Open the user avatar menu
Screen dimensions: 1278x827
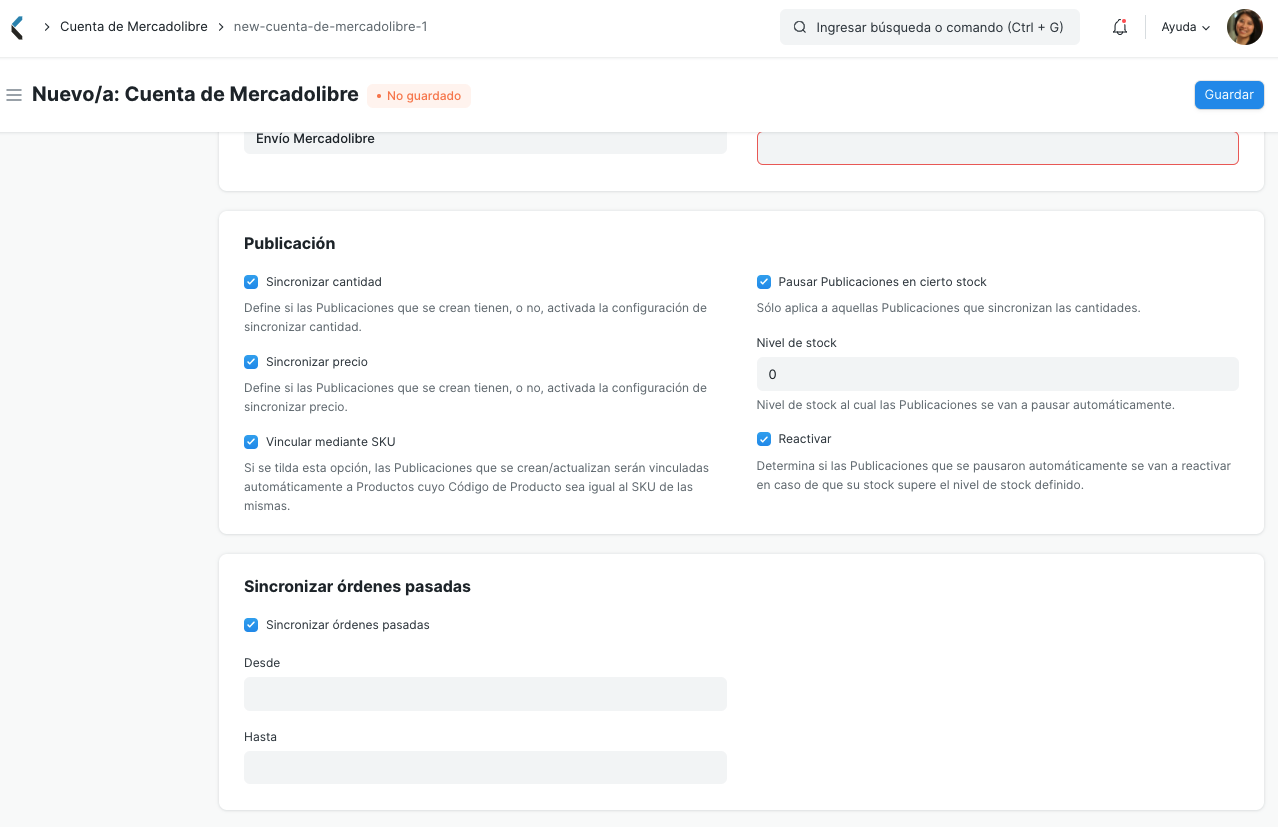1245,27
